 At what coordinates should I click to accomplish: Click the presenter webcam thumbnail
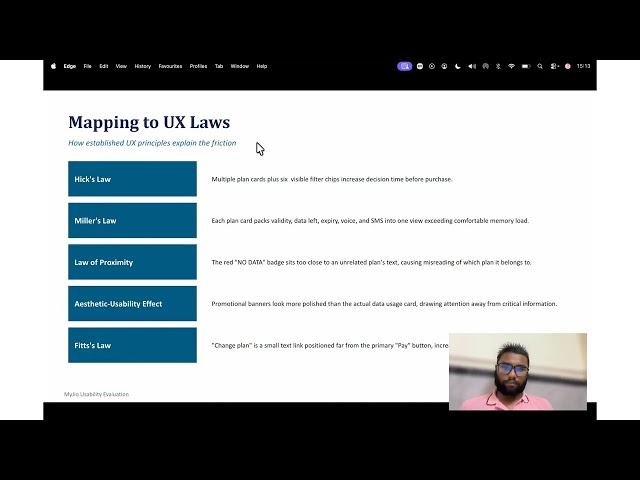[x=518, y=372]
